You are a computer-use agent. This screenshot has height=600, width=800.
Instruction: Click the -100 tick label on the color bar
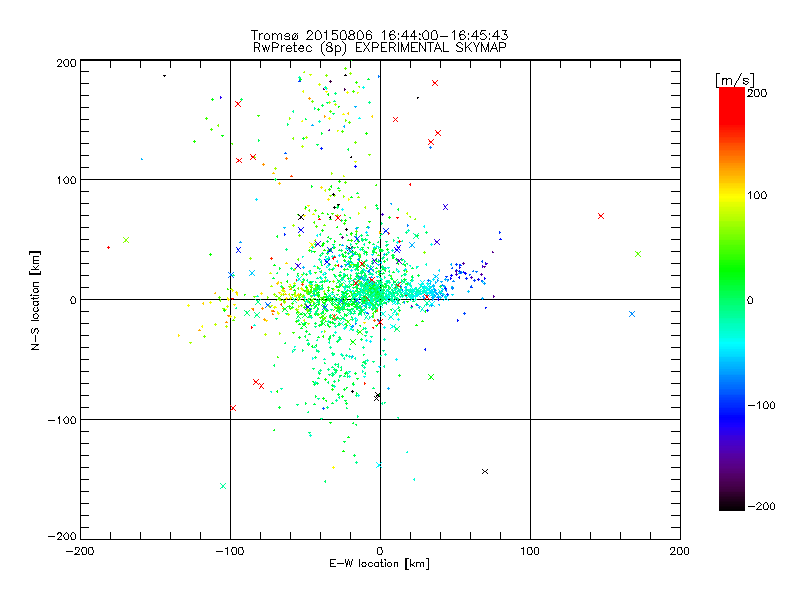click(x=763, y=405)
